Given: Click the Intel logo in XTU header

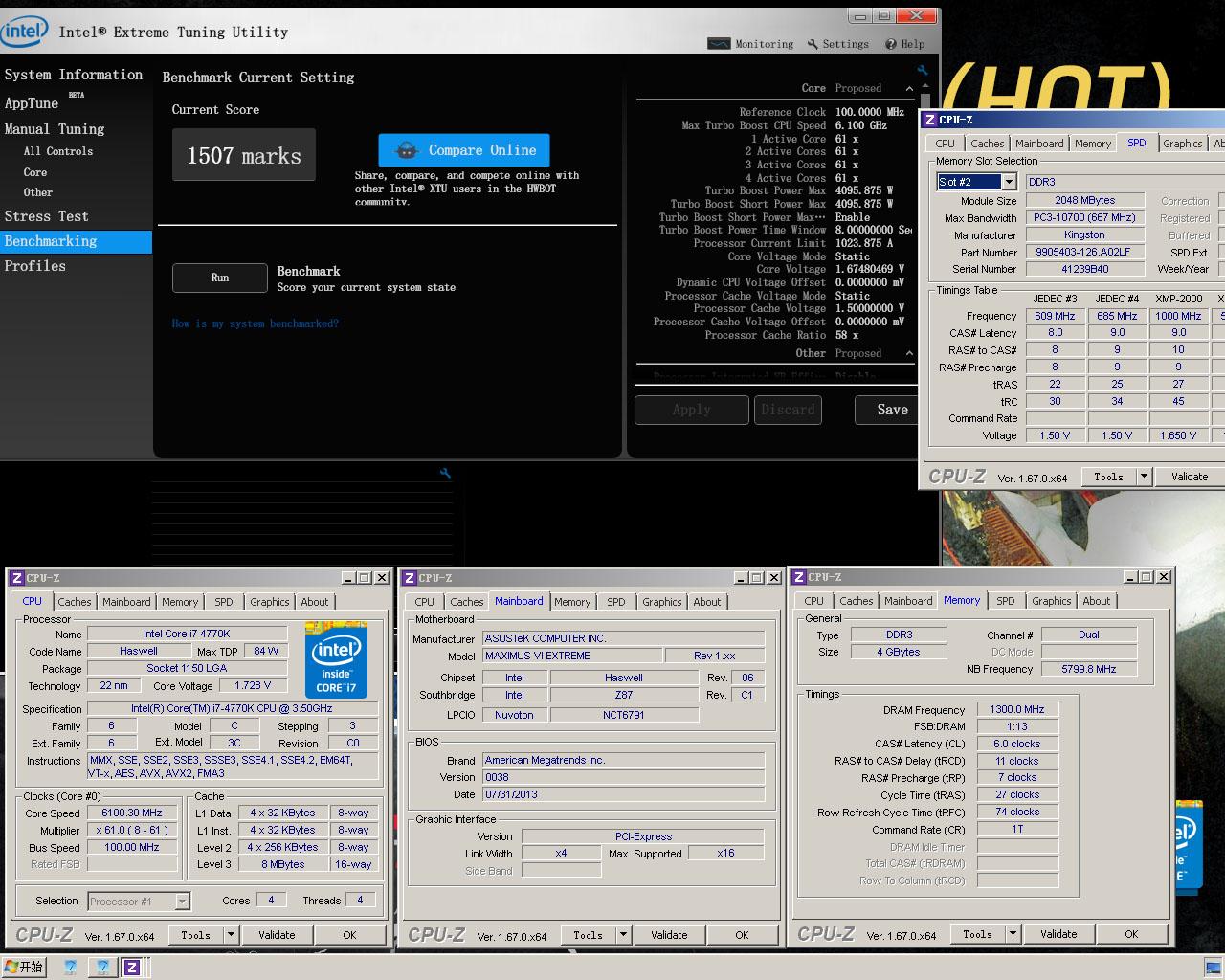Looking at the screenshot, I should (x=24, y=32).
